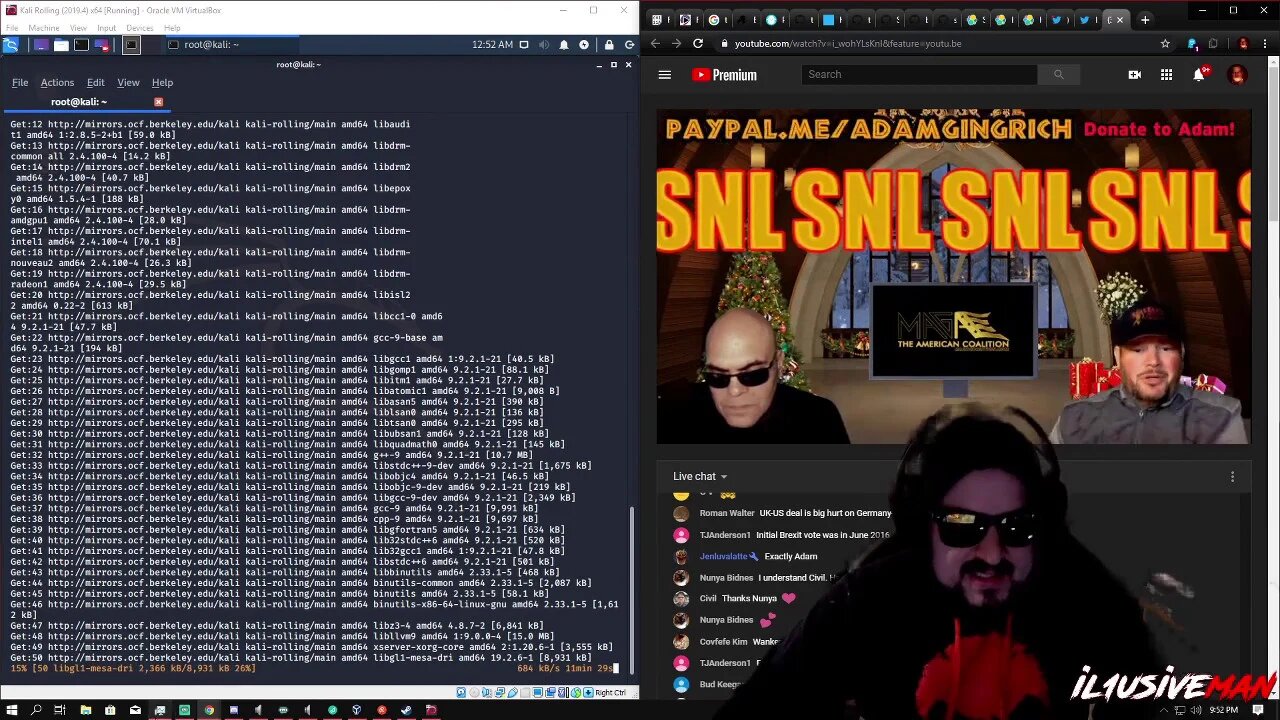This screenshot has height=720, width=1280.
Task: Click chat user Roman Walter
Action: 727,513
